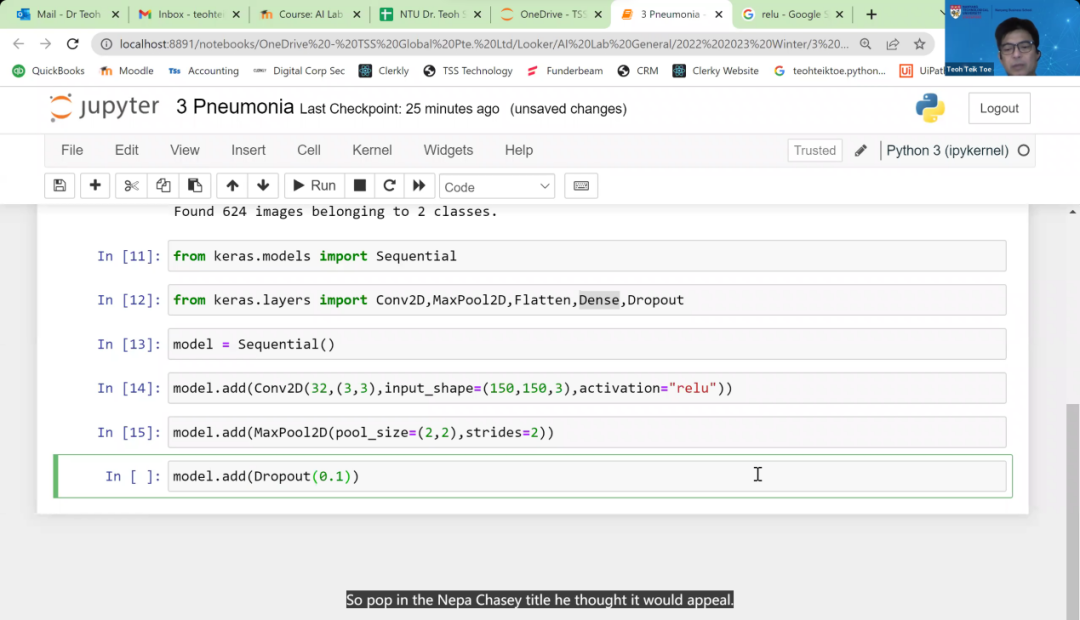The height and width of the screenshot is (620, 1080).
Task: Click the share page icon in address bar
Action: click(x=893, y=44)
